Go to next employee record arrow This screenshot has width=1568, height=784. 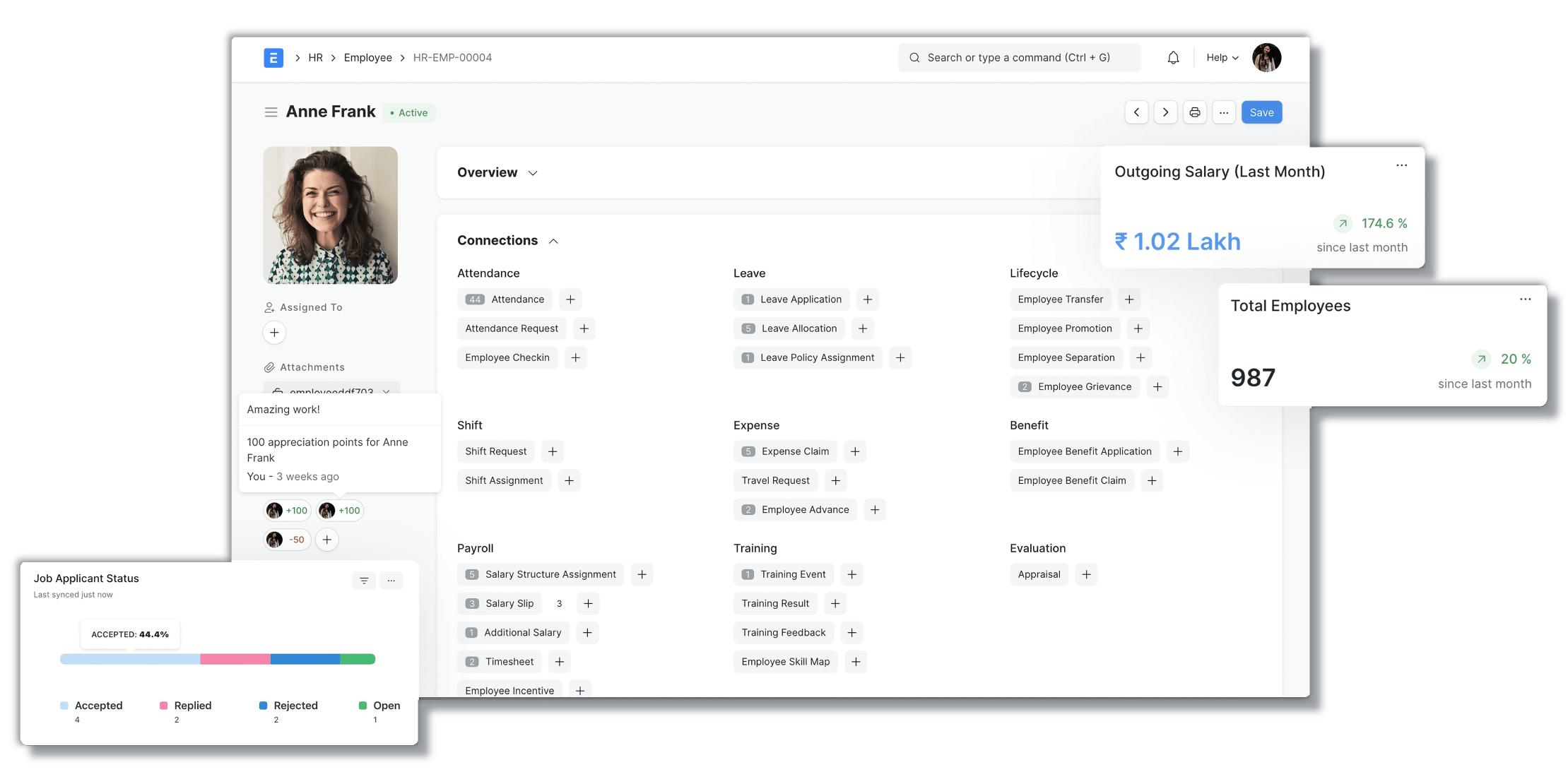(1165, 112)
